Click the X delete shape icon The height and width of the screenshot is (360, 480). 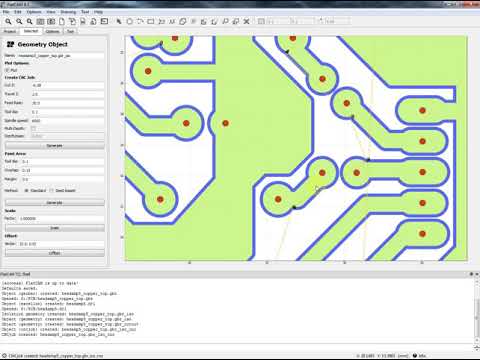pos(246,21)
